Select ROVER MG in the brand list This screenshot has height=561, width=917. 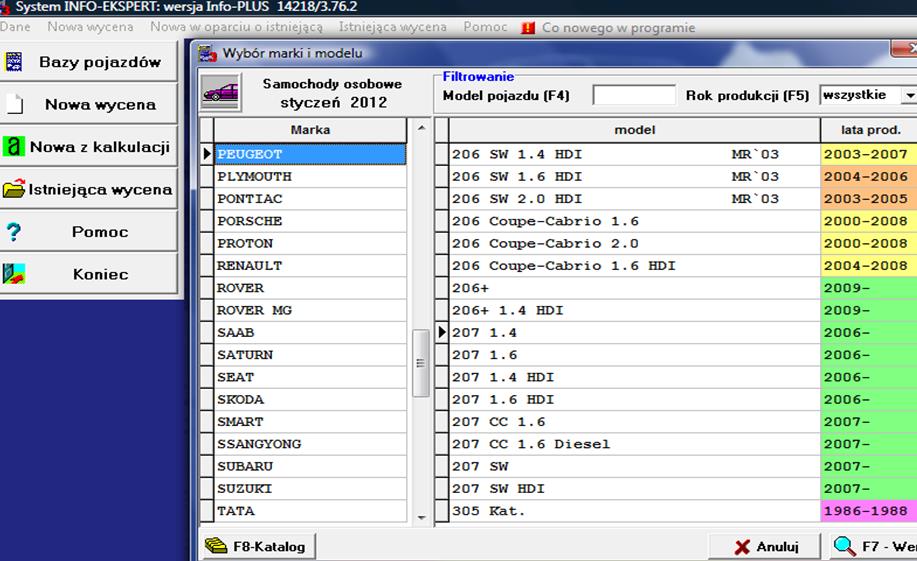click(x=310, y=310)
